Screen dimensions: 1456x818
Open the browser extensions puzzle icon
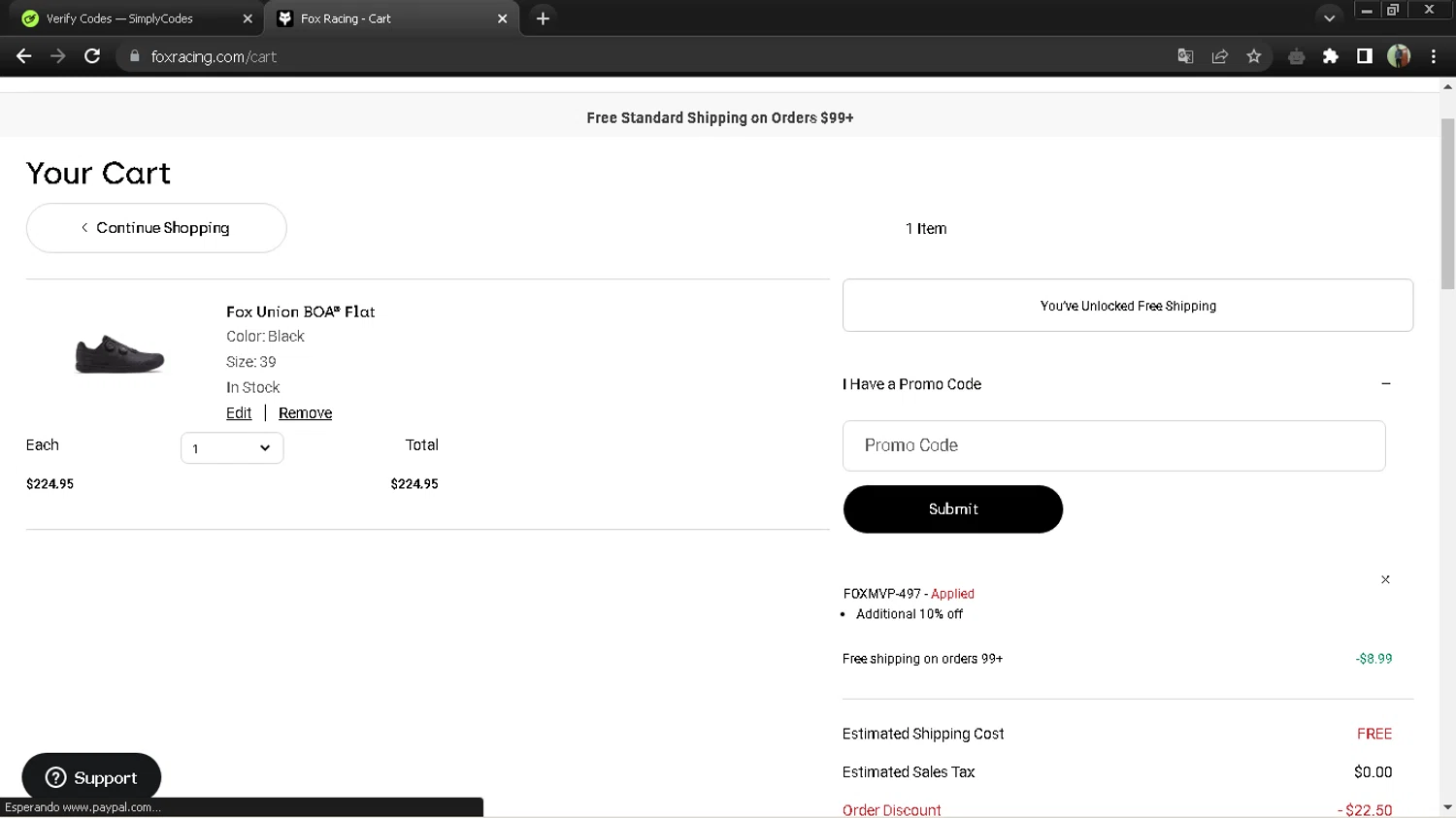(x=1331, y=56)
